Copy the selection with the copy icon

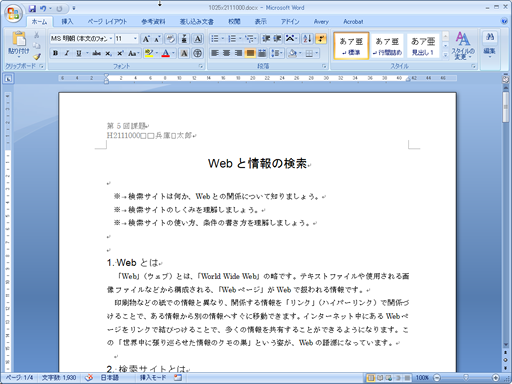37,46
